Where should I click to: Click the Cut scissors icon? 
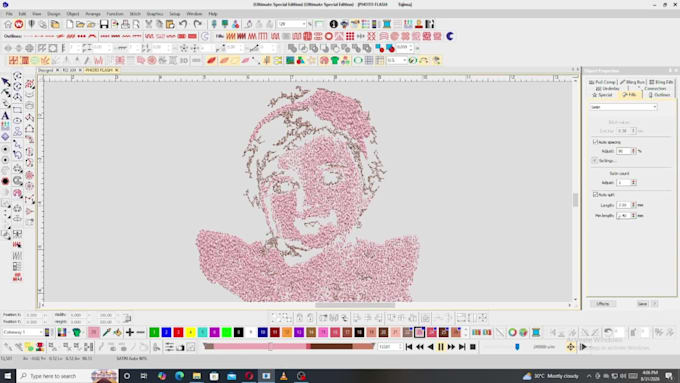point(148,24)
